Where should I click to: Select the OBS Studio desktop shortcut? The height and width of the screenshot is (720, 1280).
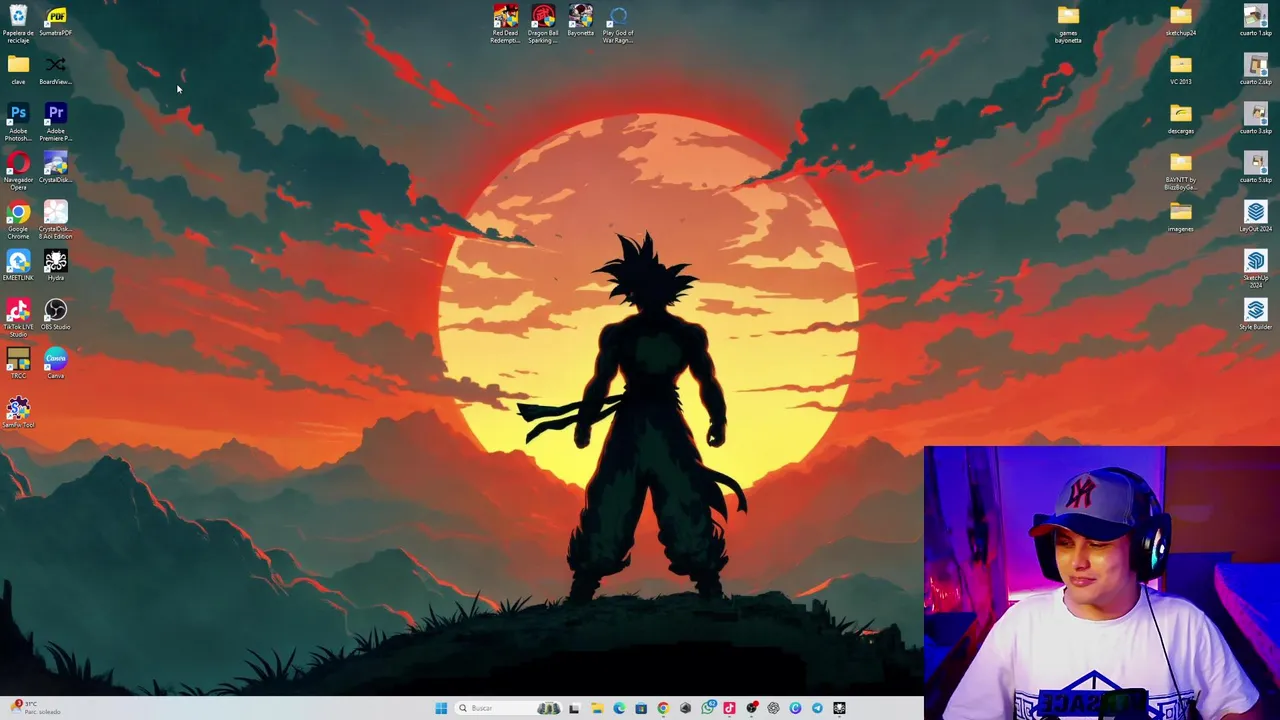(x=56, y=315)
